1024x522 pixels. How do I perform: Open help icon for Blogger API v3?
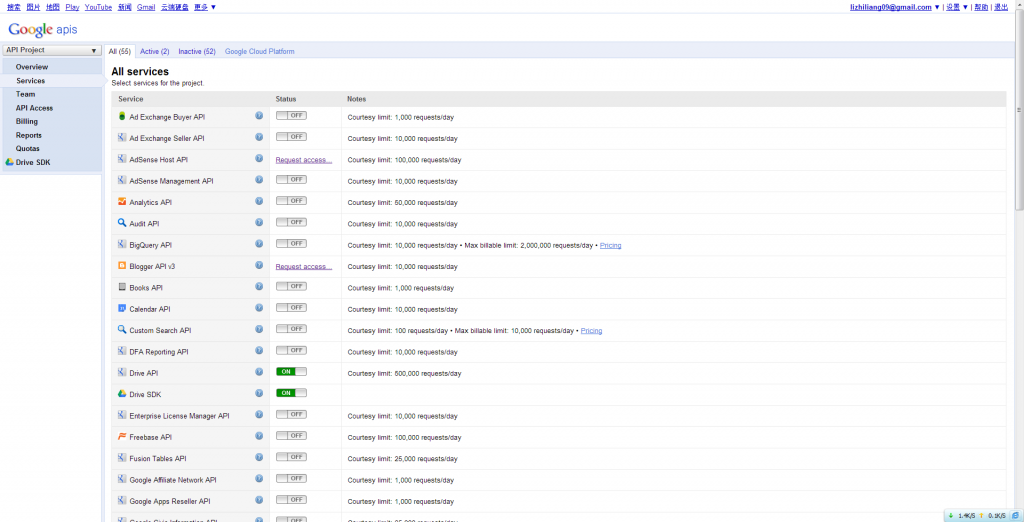pos(259,265)
